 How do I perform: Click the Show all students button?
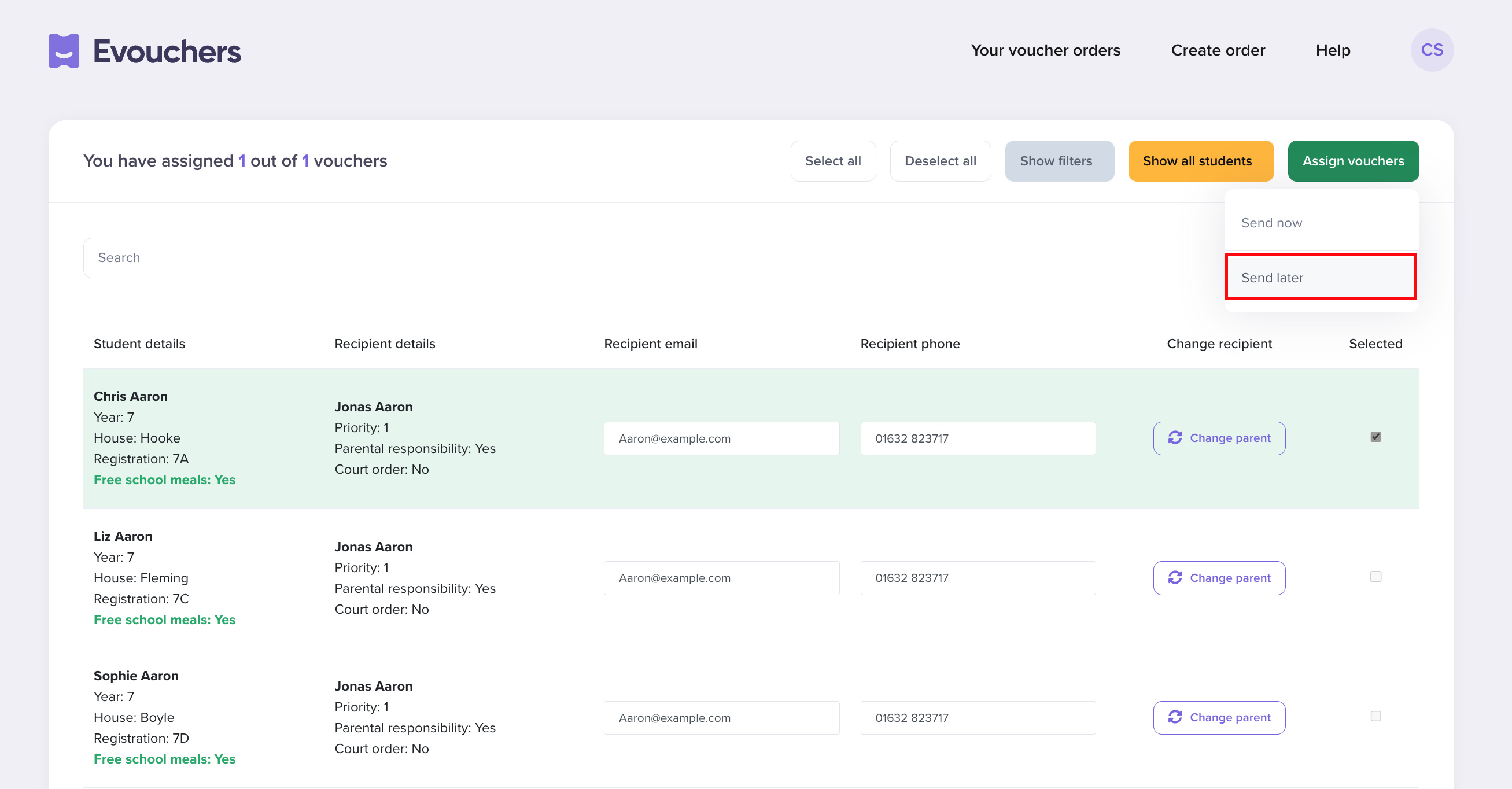point(1201,161)
